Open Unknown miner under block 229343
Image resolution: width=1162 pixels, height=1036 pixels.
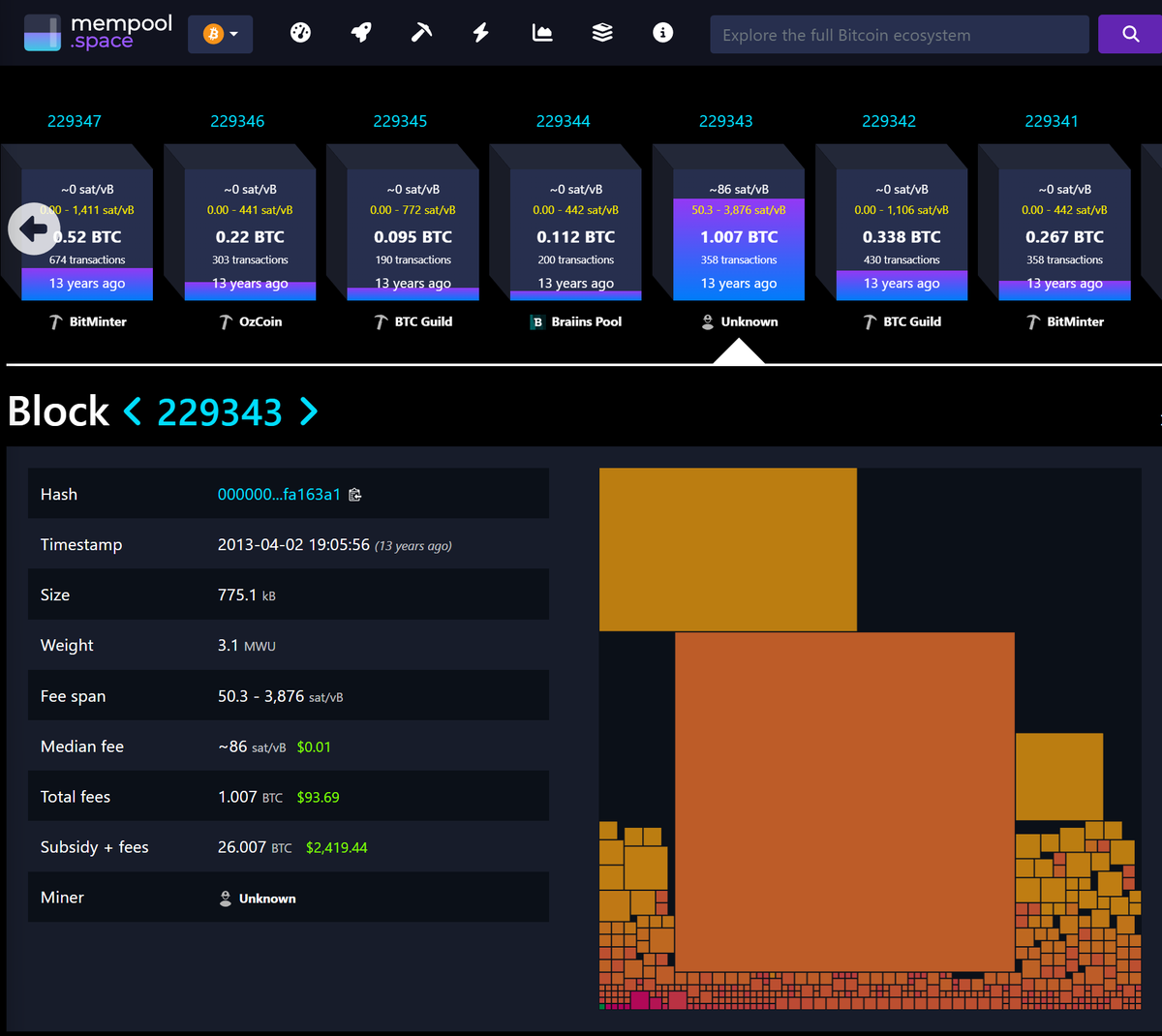[x=740, y=321]
